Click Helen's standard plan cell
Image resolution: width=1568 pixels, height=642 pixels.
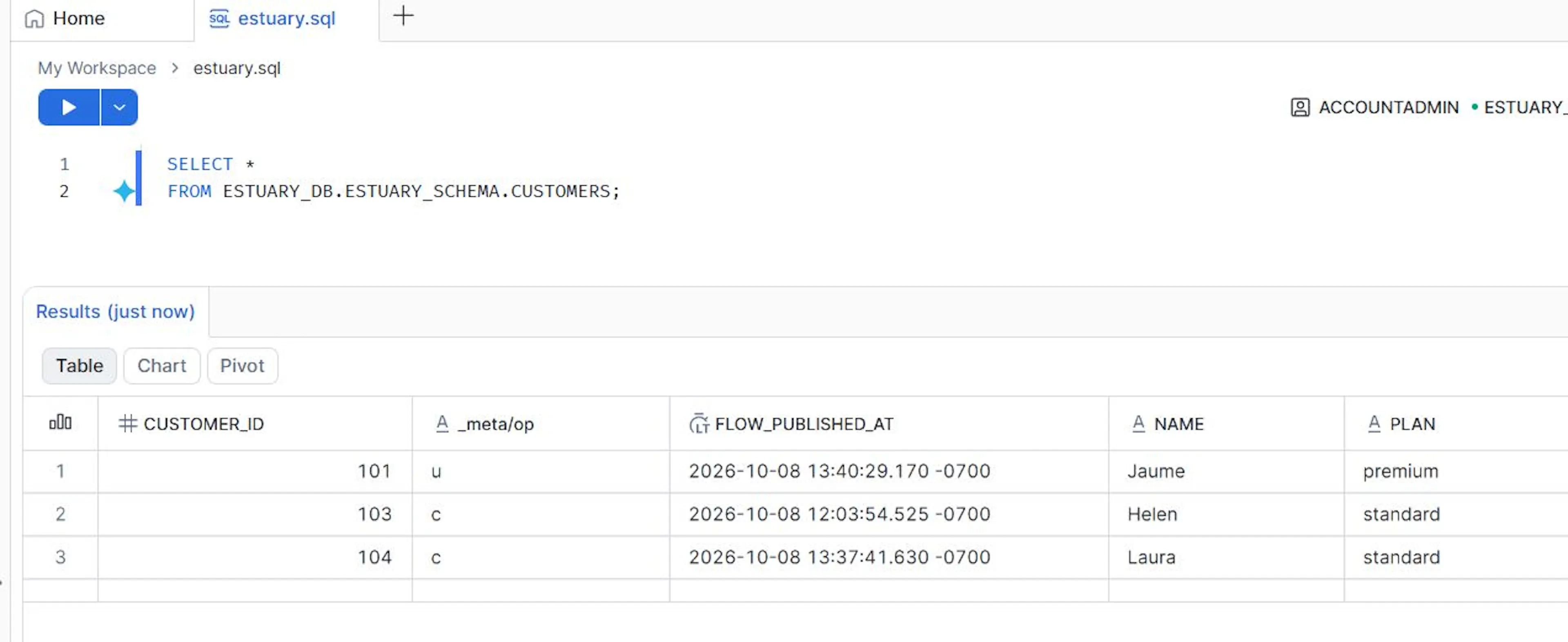[1456, 515]
